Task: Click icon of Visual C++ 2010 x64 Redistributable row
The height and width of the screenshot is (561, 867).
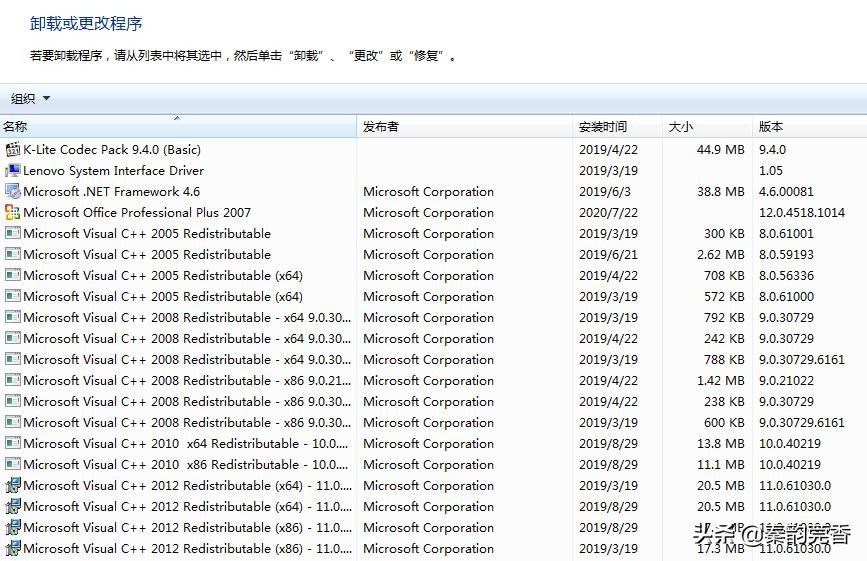Action: 13,443
